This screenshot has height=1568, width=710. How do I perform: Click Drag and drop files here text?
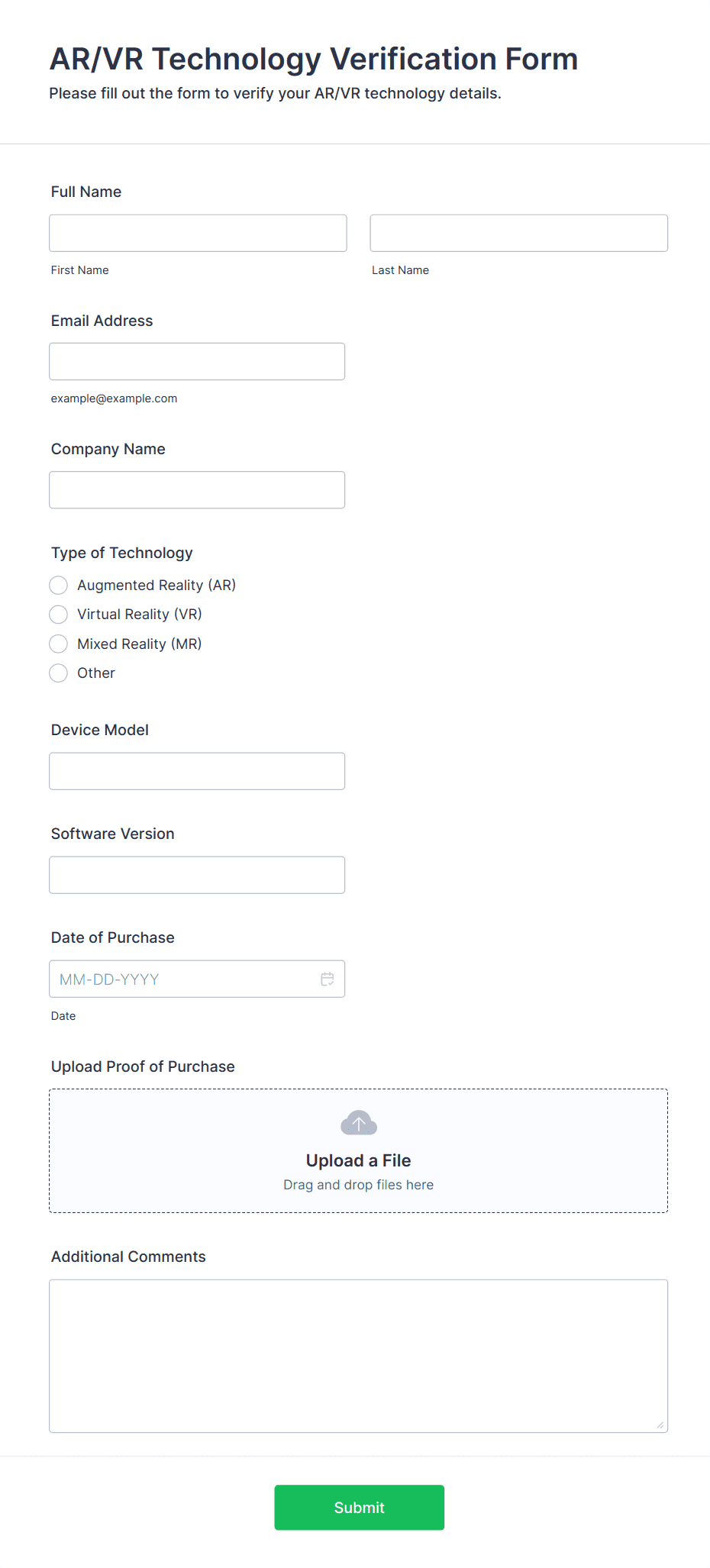pyautogui.click(x=359, y=1185)
